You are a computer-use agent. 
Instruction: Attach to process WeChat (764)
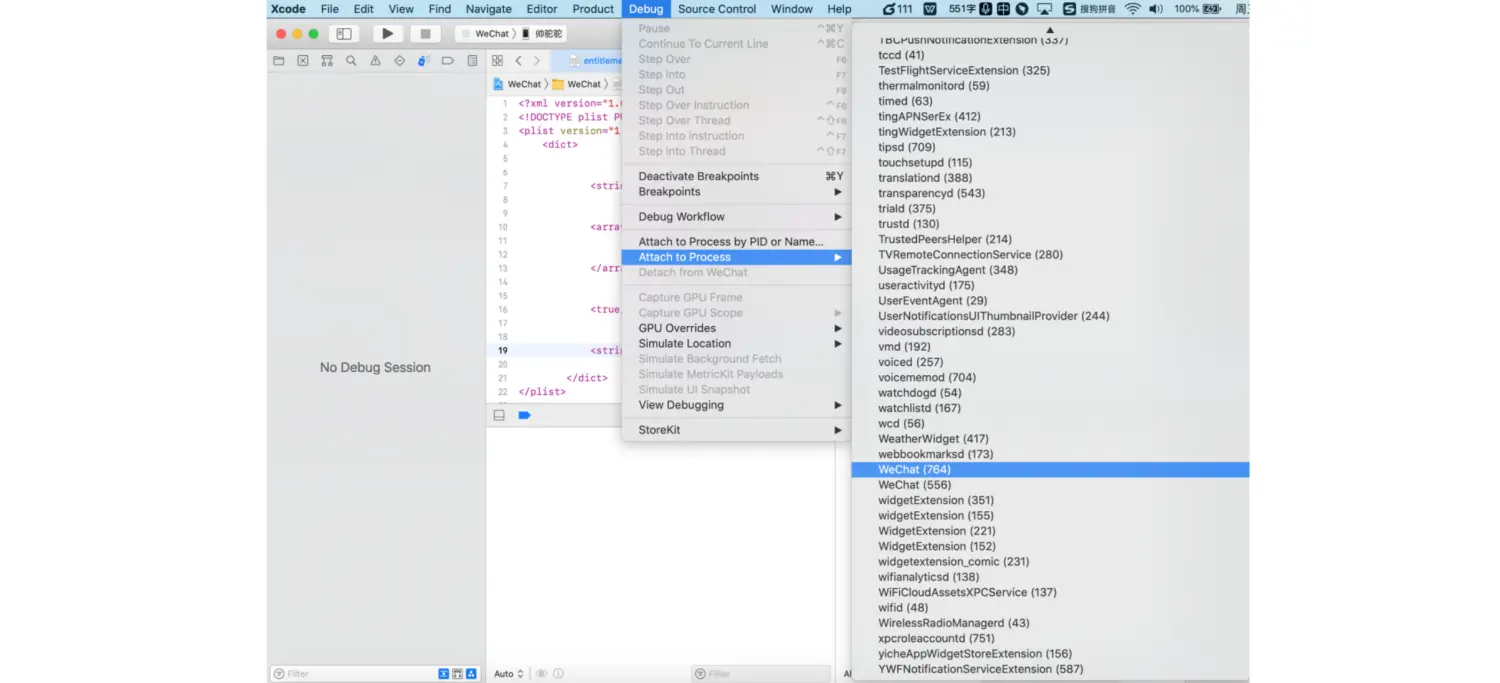coord(1050,470)
